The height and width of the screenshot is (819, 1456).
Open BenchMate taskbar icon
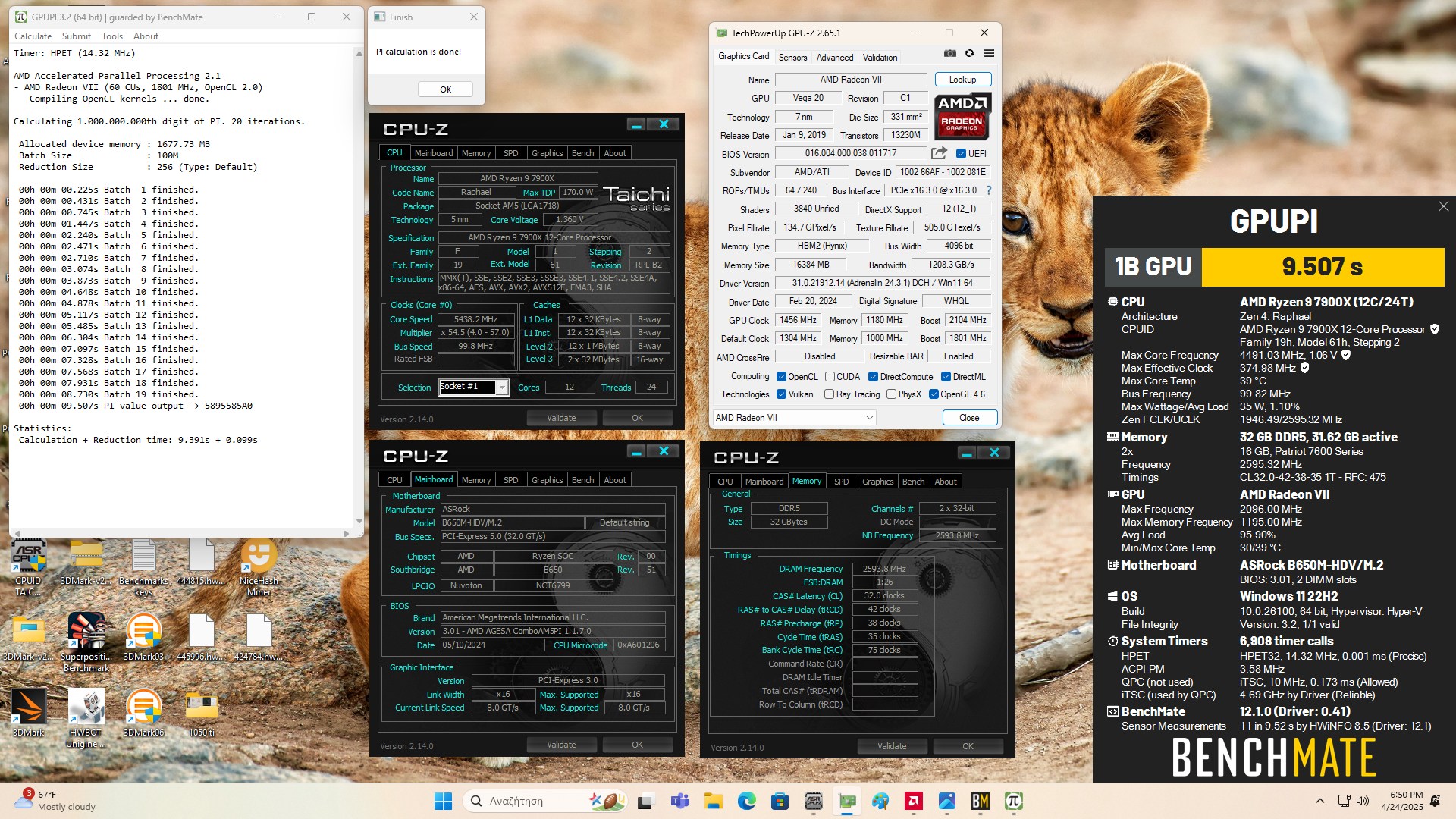(x=980, y=801)
